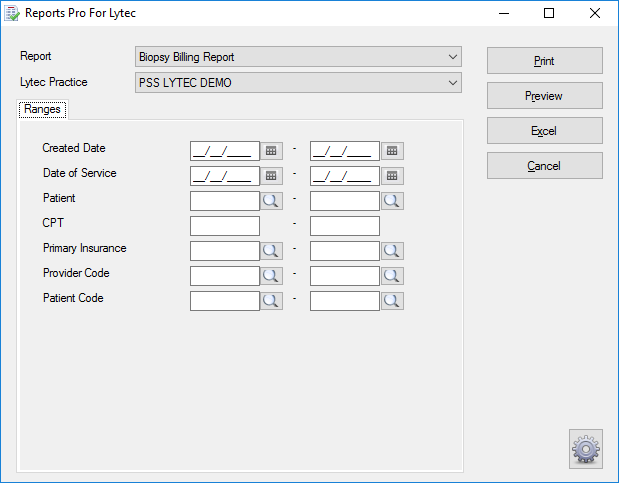Open settings via the gear icon
This screenshot has height=483, width=619.
pyautogui.click(x=586, y=449)
